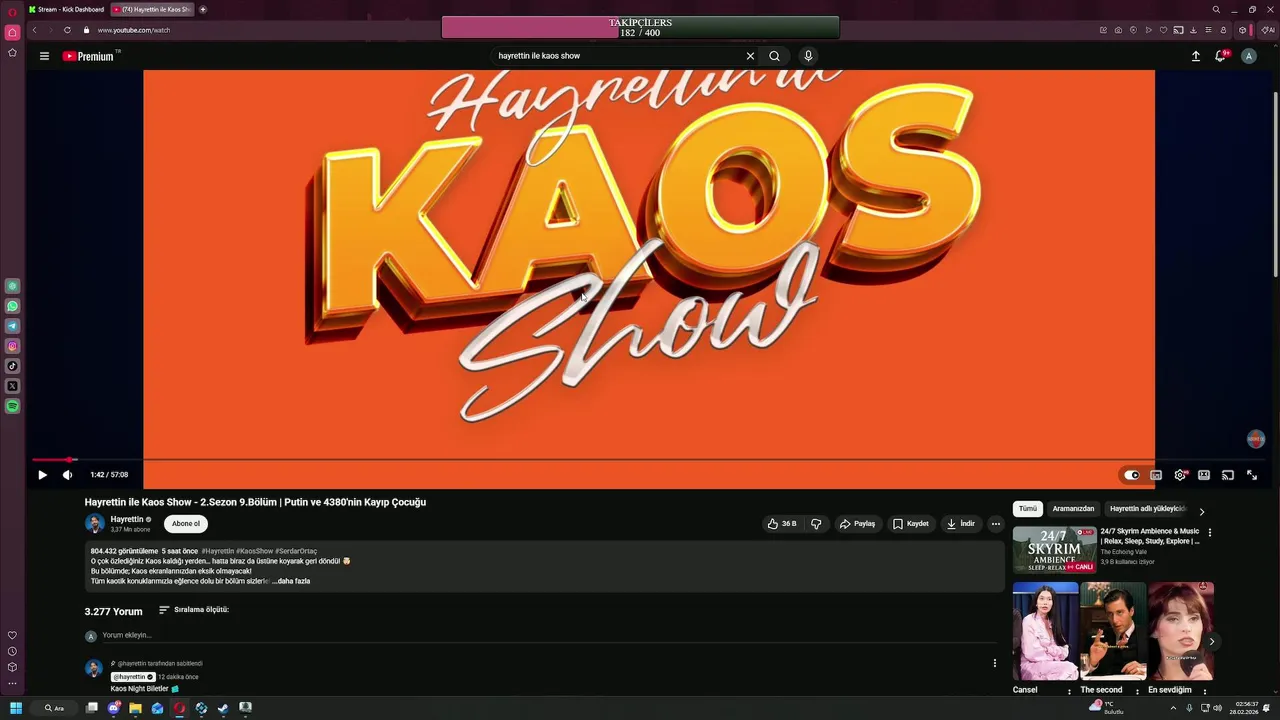The width and height of the screenshot is (1280, 720).
Task: Cast video with Play on TV button
Action: point(1228,475)
